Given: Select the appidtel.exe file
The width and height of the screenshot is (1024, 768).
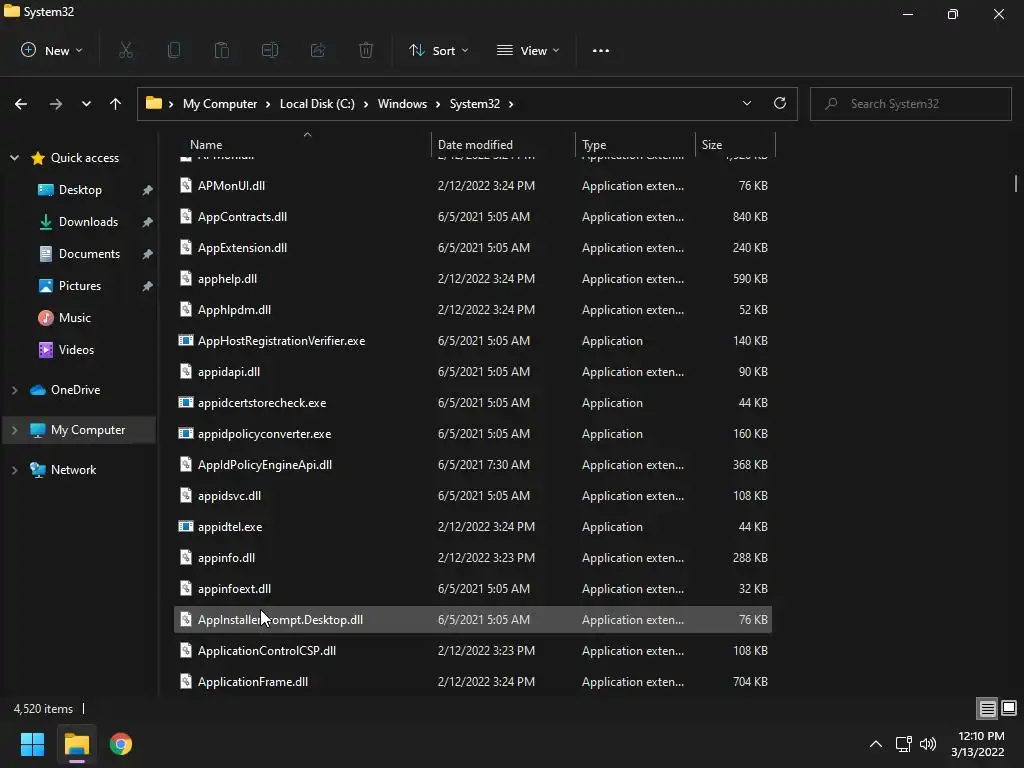Looking at the screenshot, I should (x=473, y=526).
